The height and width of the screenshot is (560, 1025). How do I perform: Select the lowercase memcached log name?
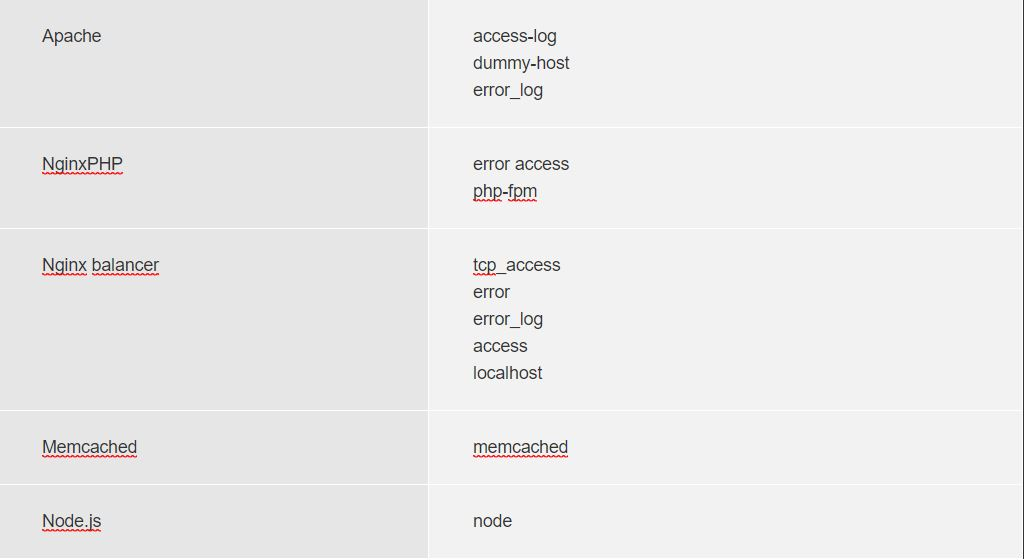[x=520, y=447]
